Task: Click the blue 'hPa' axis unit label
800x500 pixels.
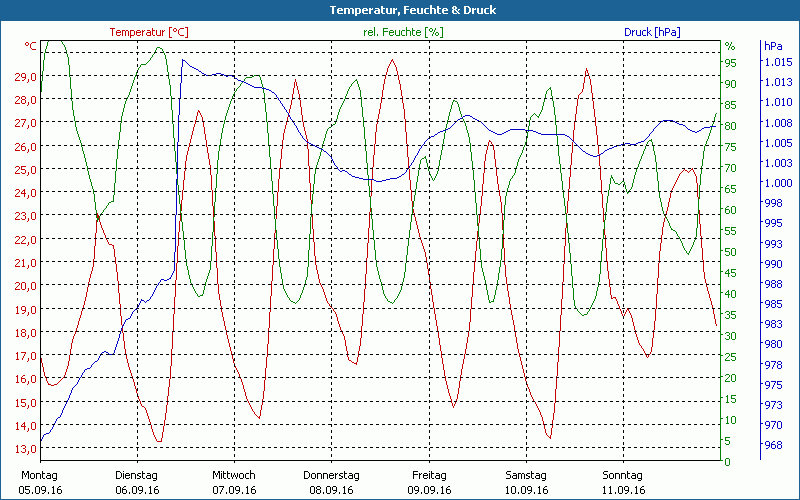Action: (x=773, y=46)
